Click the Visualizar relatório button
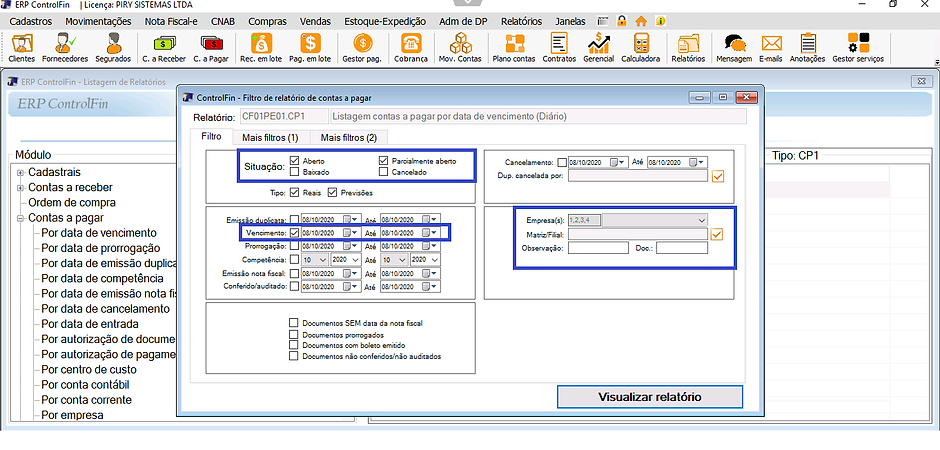940x450 pixels. 650,397
